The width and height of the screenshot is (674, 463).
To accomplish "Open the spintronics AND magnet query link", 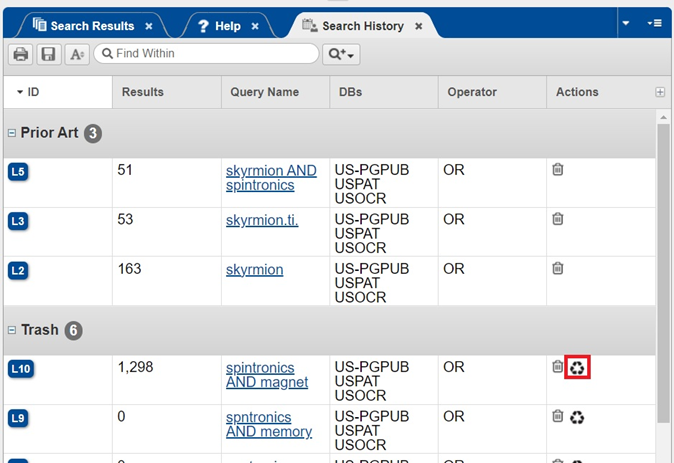I will click(267, 375).
